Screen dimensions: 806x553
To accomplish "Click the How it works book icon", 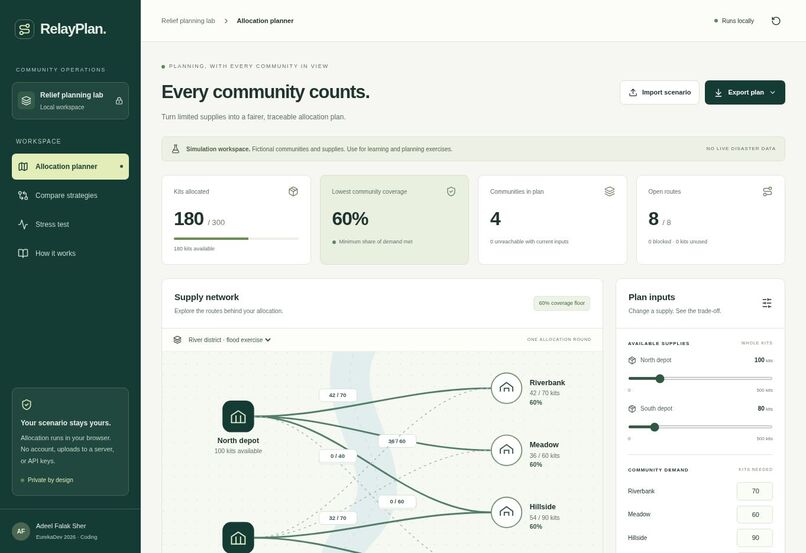I will (x=23, y=253).
